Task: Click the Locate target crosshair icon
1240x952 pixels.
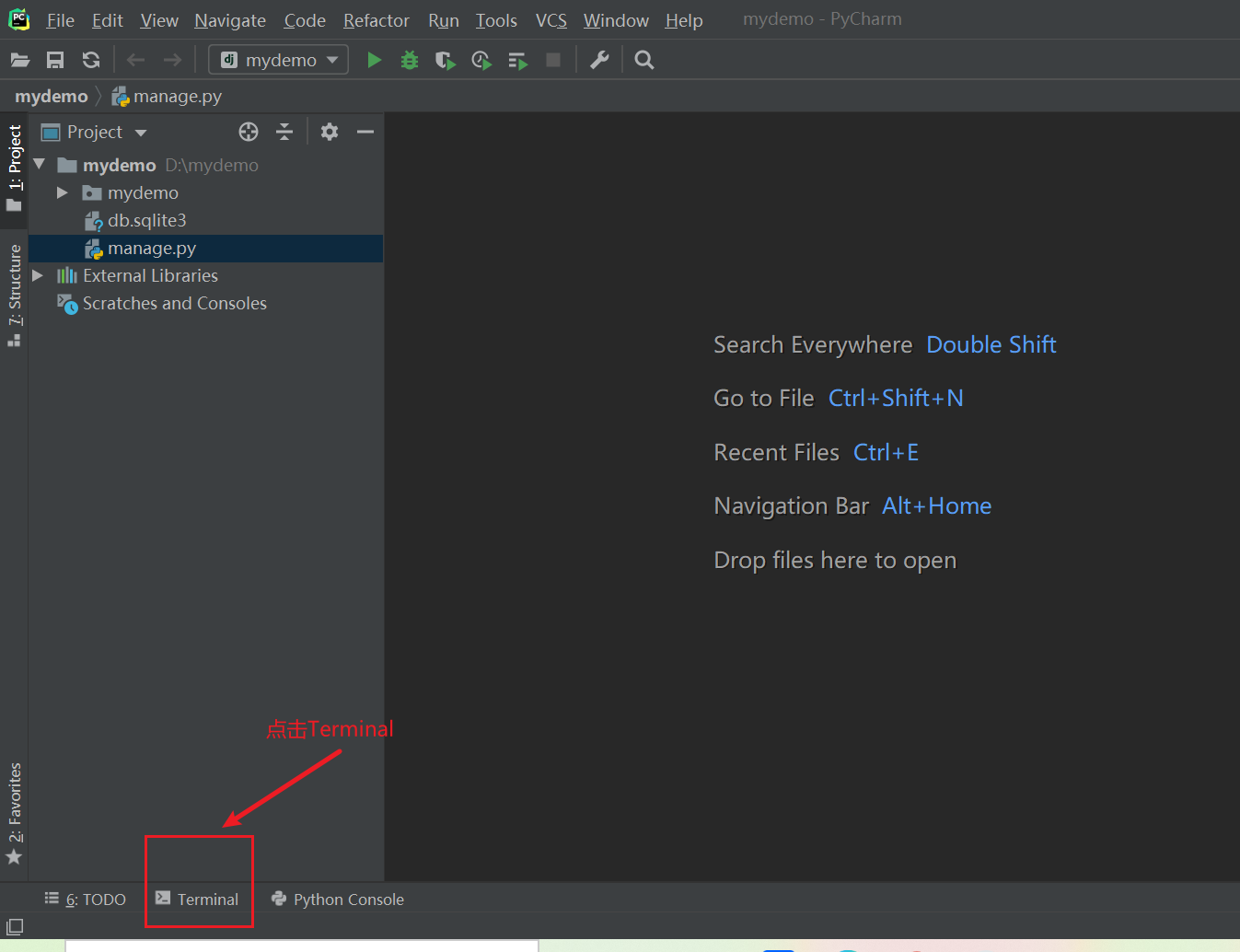Action: tap(249, 132)
